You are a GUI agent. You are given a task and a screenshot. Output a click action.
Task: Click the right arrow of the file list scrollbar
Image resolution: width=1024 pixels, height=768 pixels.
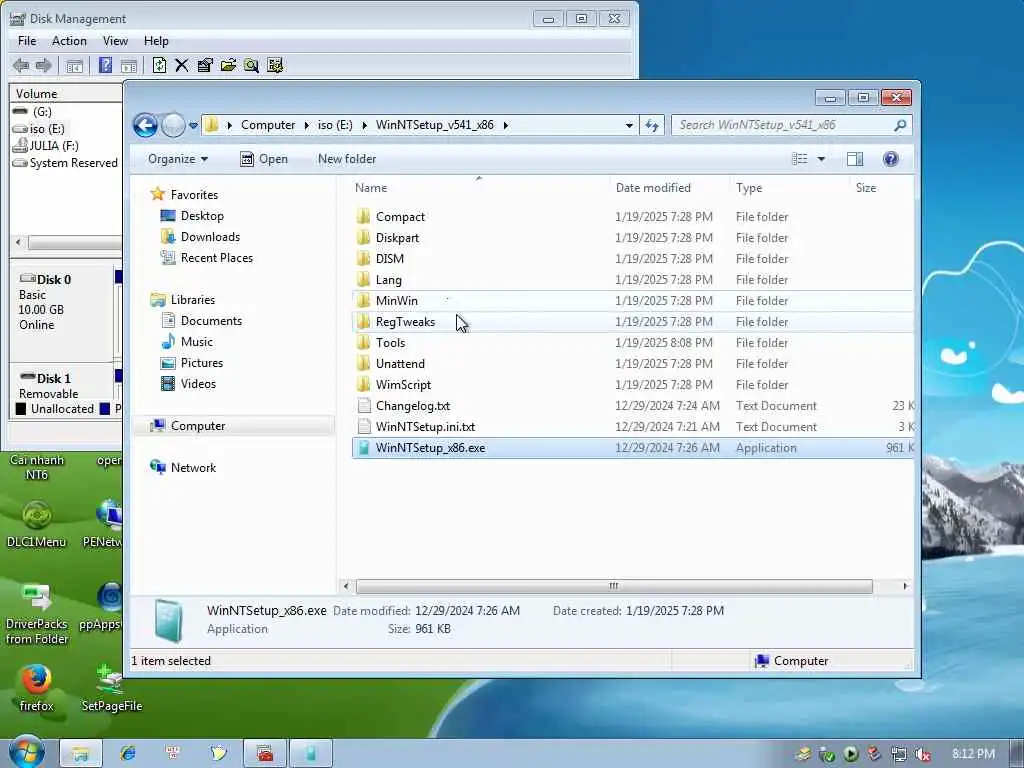coord(904,586)
